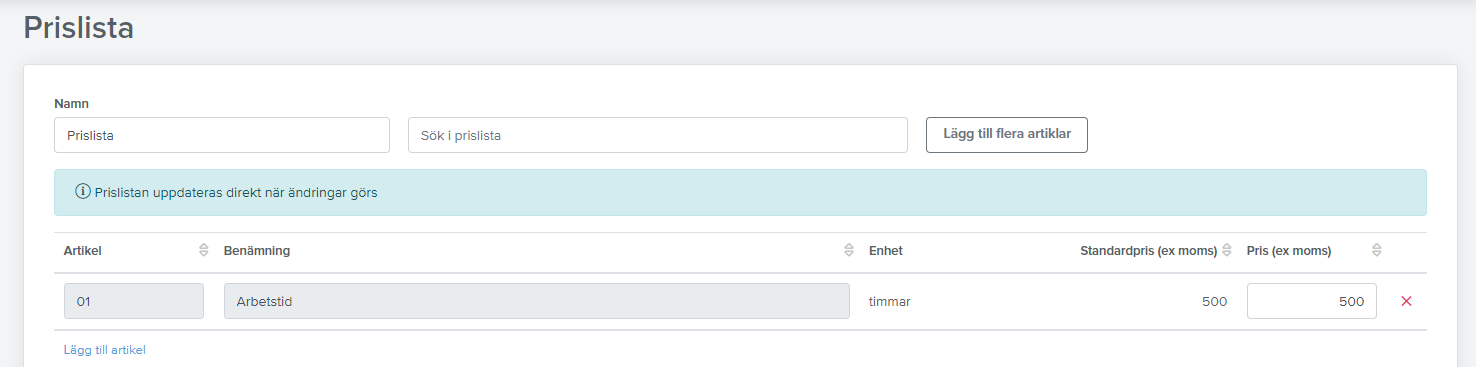Click the Lägg till artikel link
This screenshot has width=1476, height=367.
105,350
